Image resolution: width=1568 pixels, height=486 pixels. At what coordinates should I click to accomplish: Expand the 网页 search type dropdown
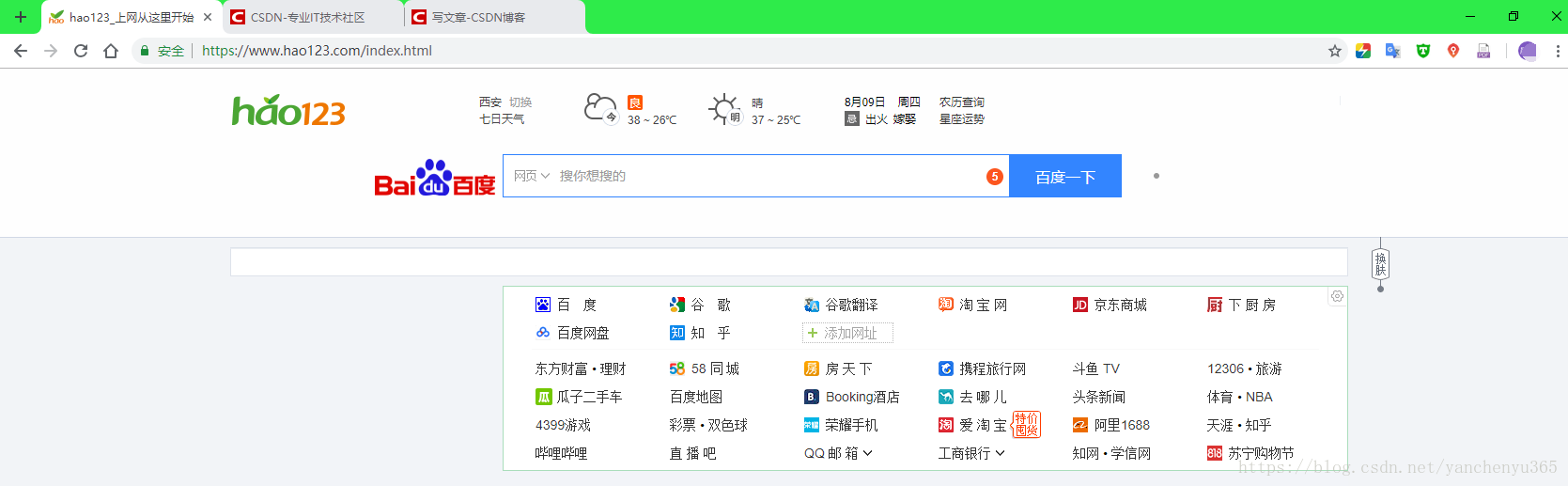tap(532, 176)
